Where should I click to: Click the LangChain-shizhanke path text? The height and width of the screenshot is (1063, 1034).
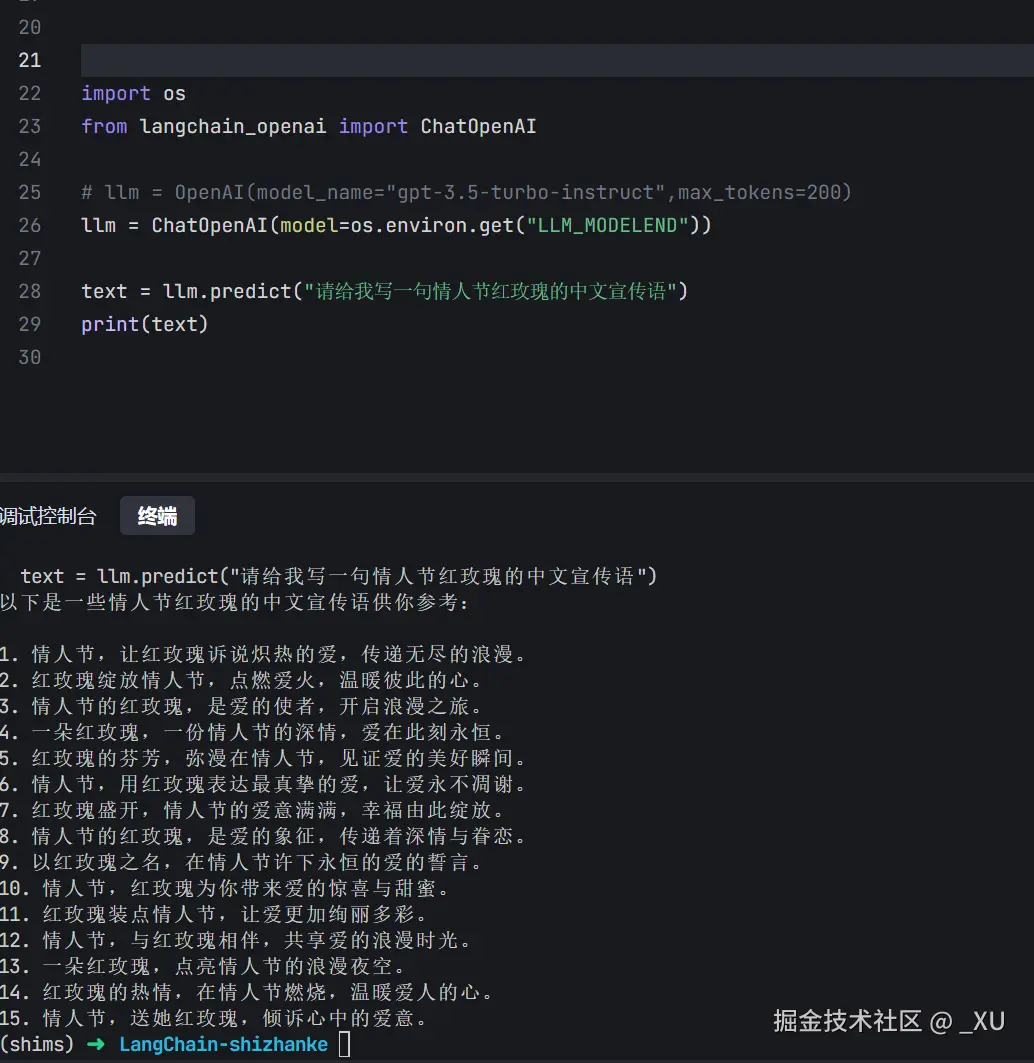(222, 1043)
